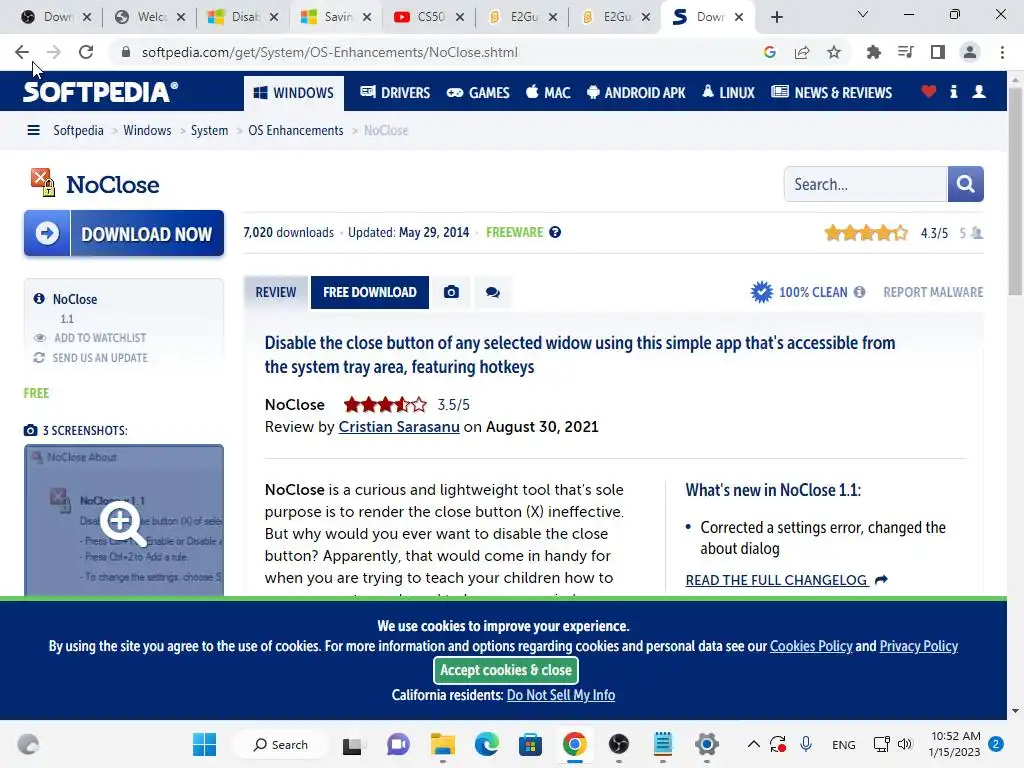Switch to the Review tab
1024x768 pixels.
276,292
